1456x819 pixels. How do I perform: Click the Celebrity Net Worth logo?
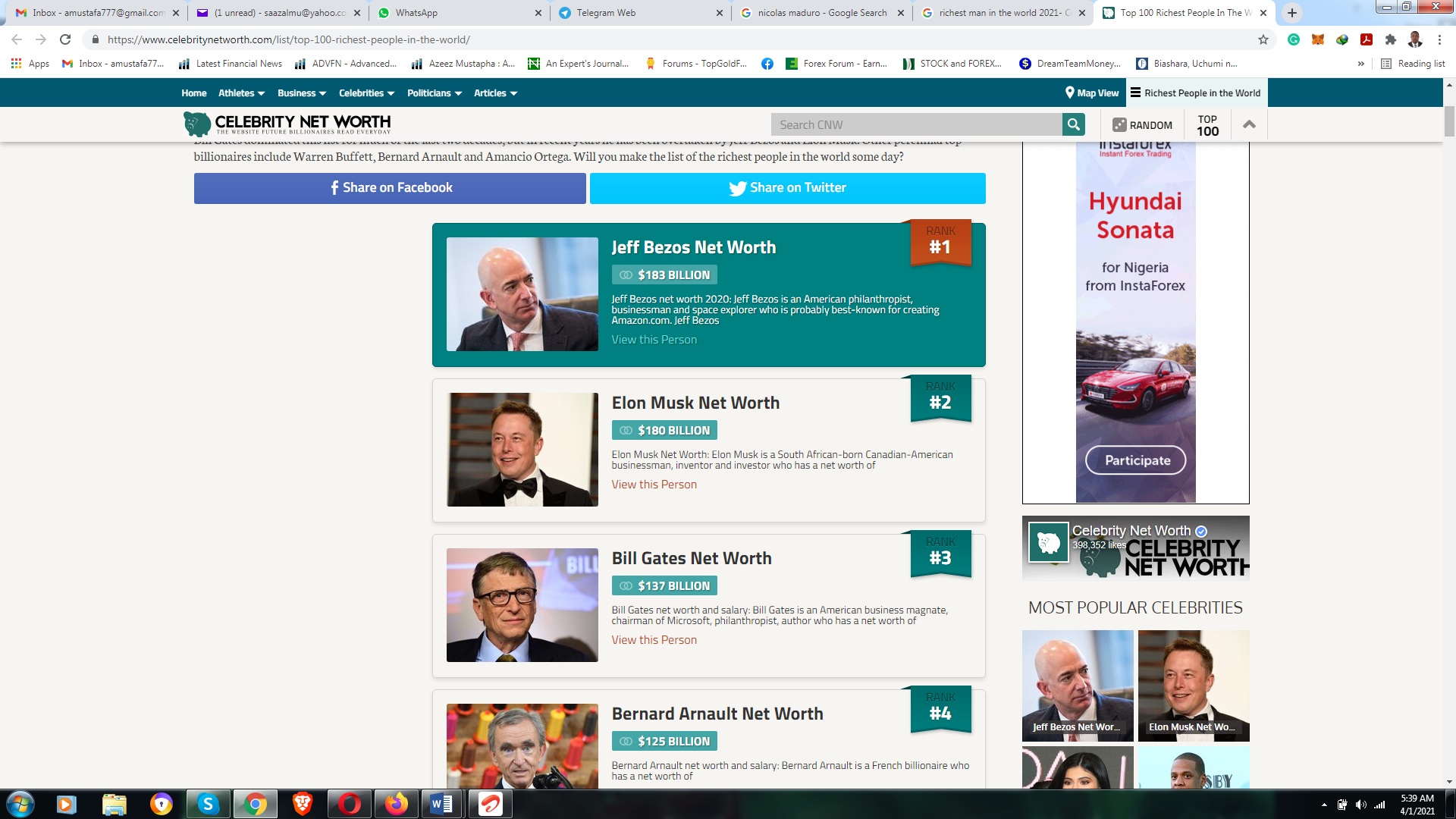click(x=287, y=124)
